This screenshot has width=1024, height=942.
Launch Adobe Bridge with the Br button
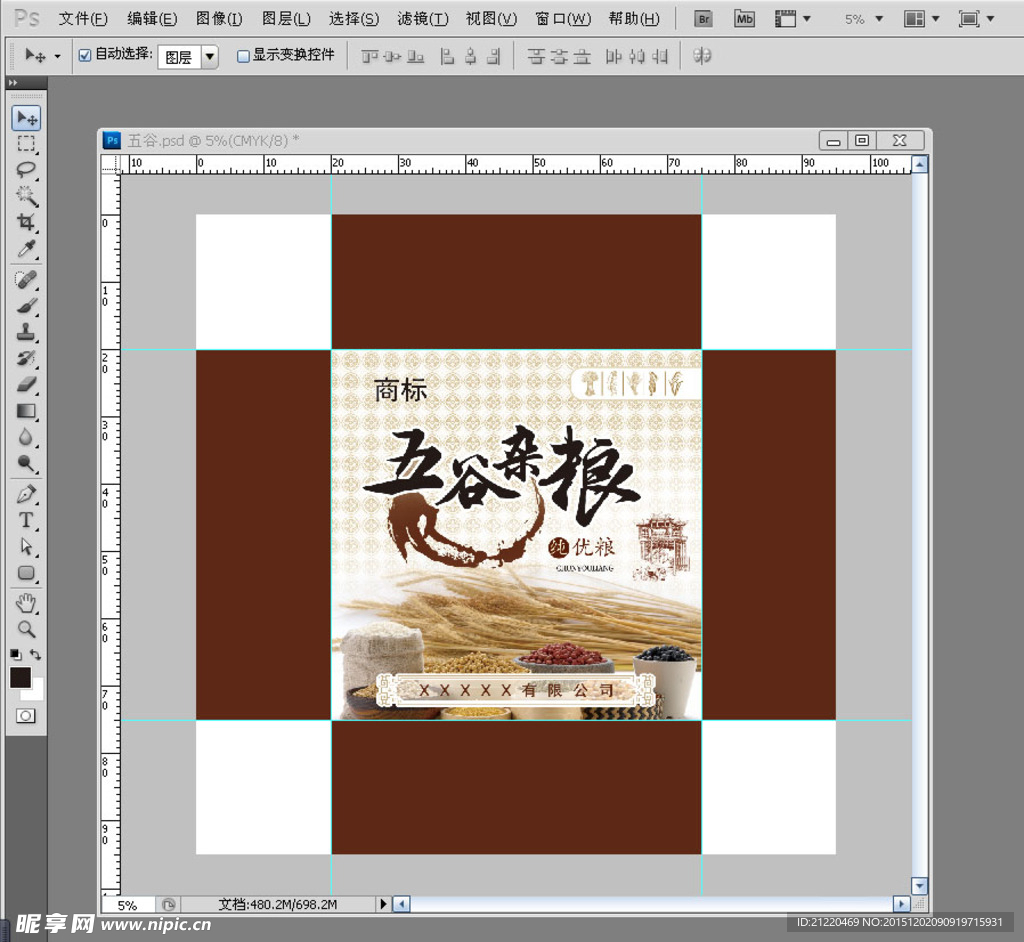pos(704,19)
